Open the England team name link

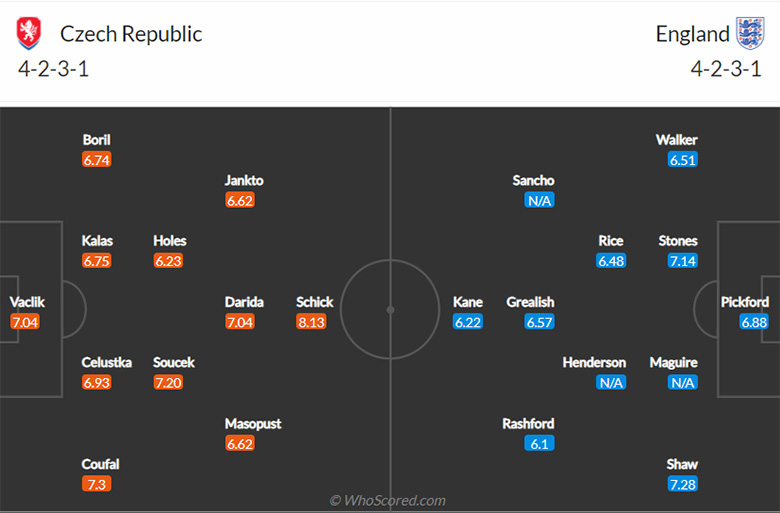[x=692, y=34]
